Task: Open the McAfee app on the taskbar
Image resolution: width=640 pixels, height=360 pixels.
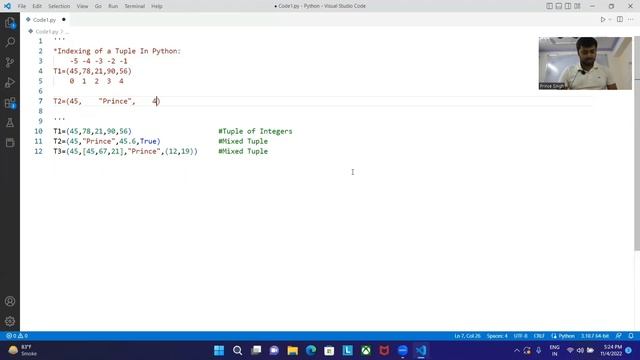Action: 384,351
